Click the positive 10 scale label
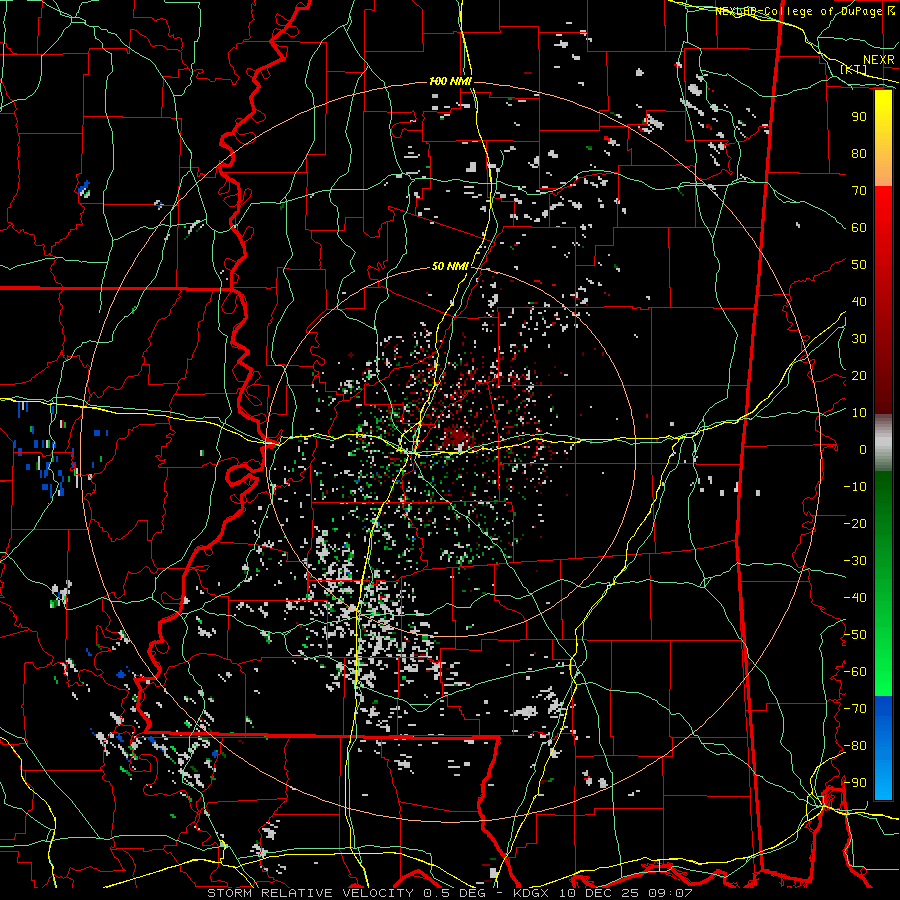 859,413
